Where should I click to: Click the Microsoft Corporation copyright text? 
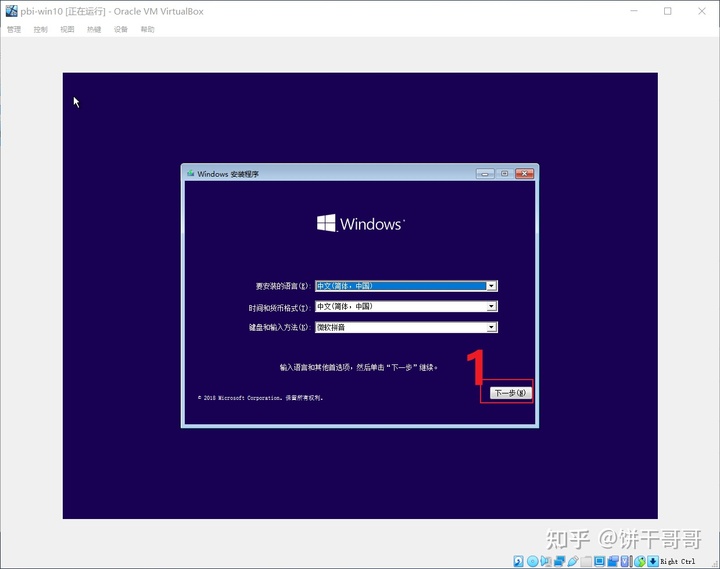[x=260, y=398]
